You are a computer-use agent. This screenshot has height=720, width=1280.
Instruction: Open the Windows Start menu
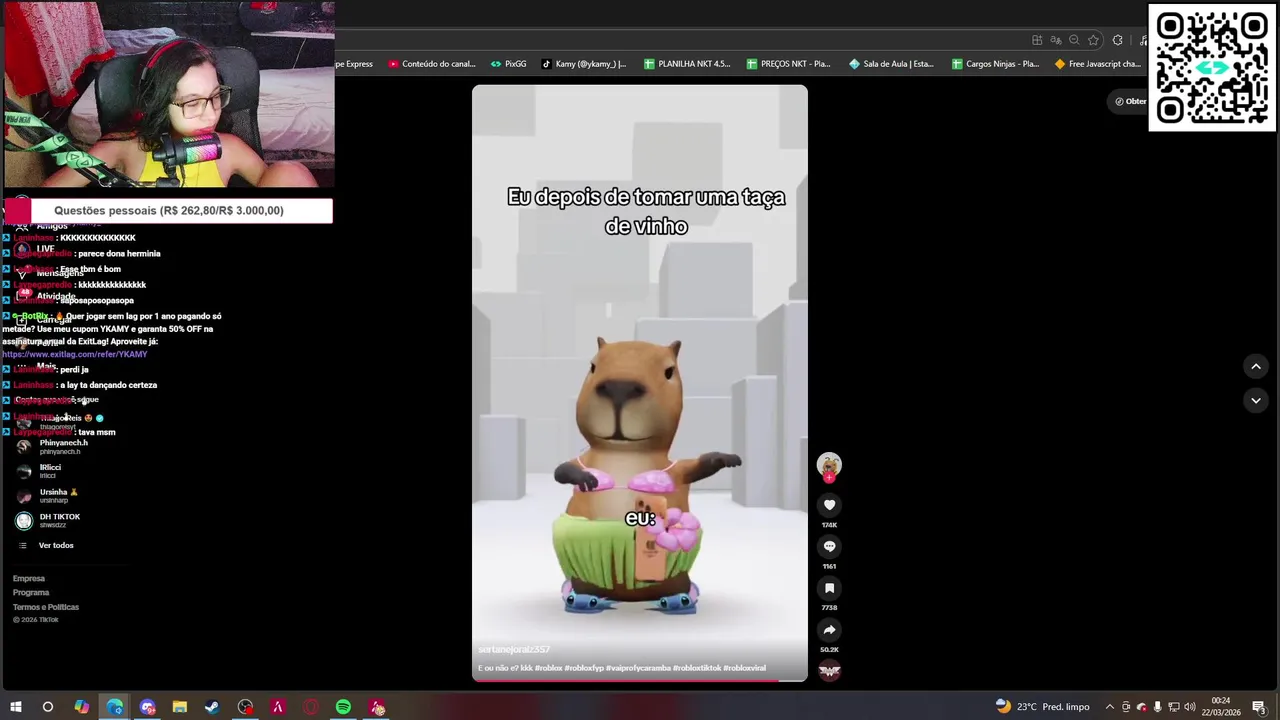pyautogui.click(x=16, y=707)
